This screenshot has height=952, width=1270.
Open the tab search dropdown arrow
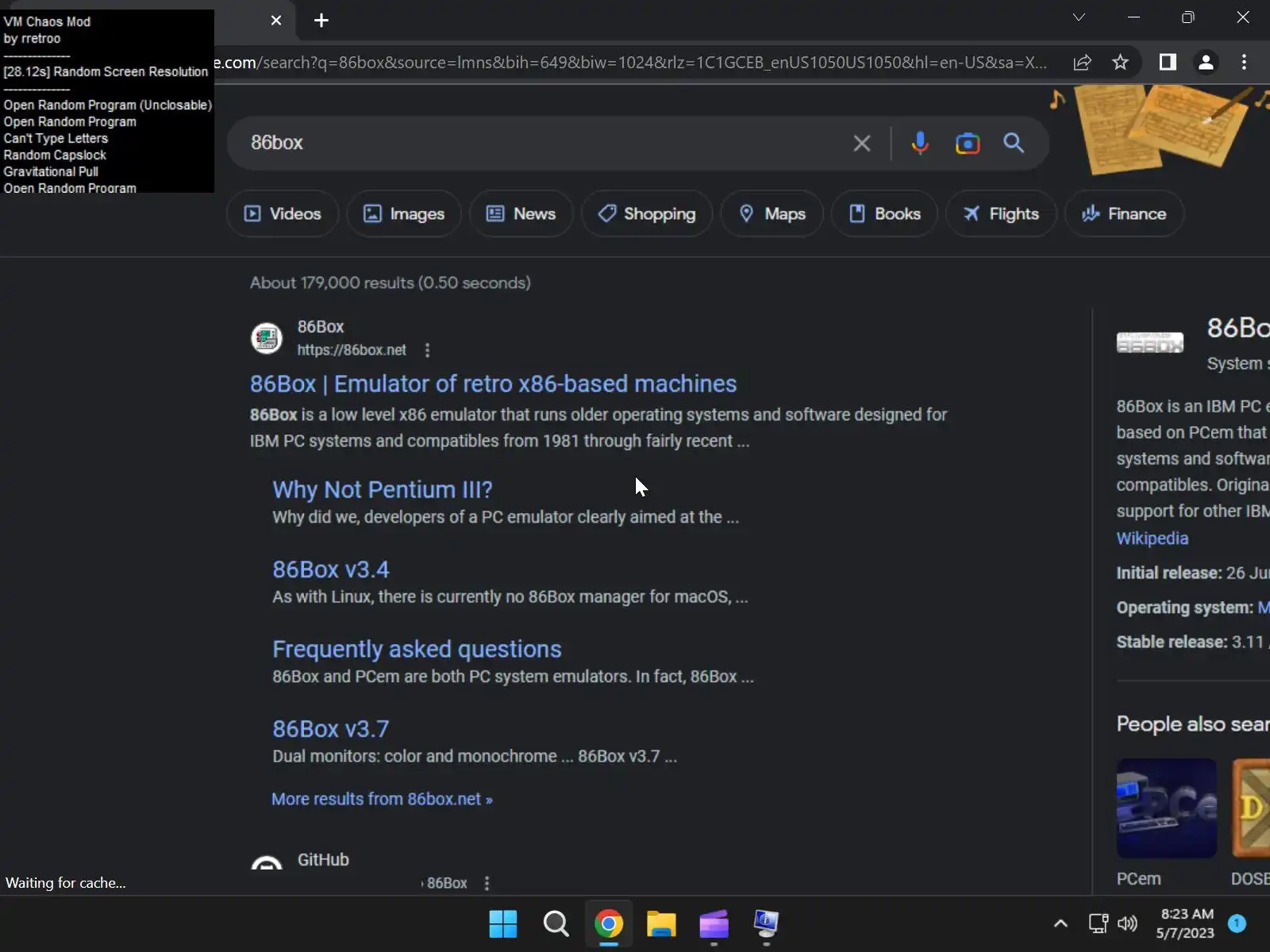coord(1079,17)
